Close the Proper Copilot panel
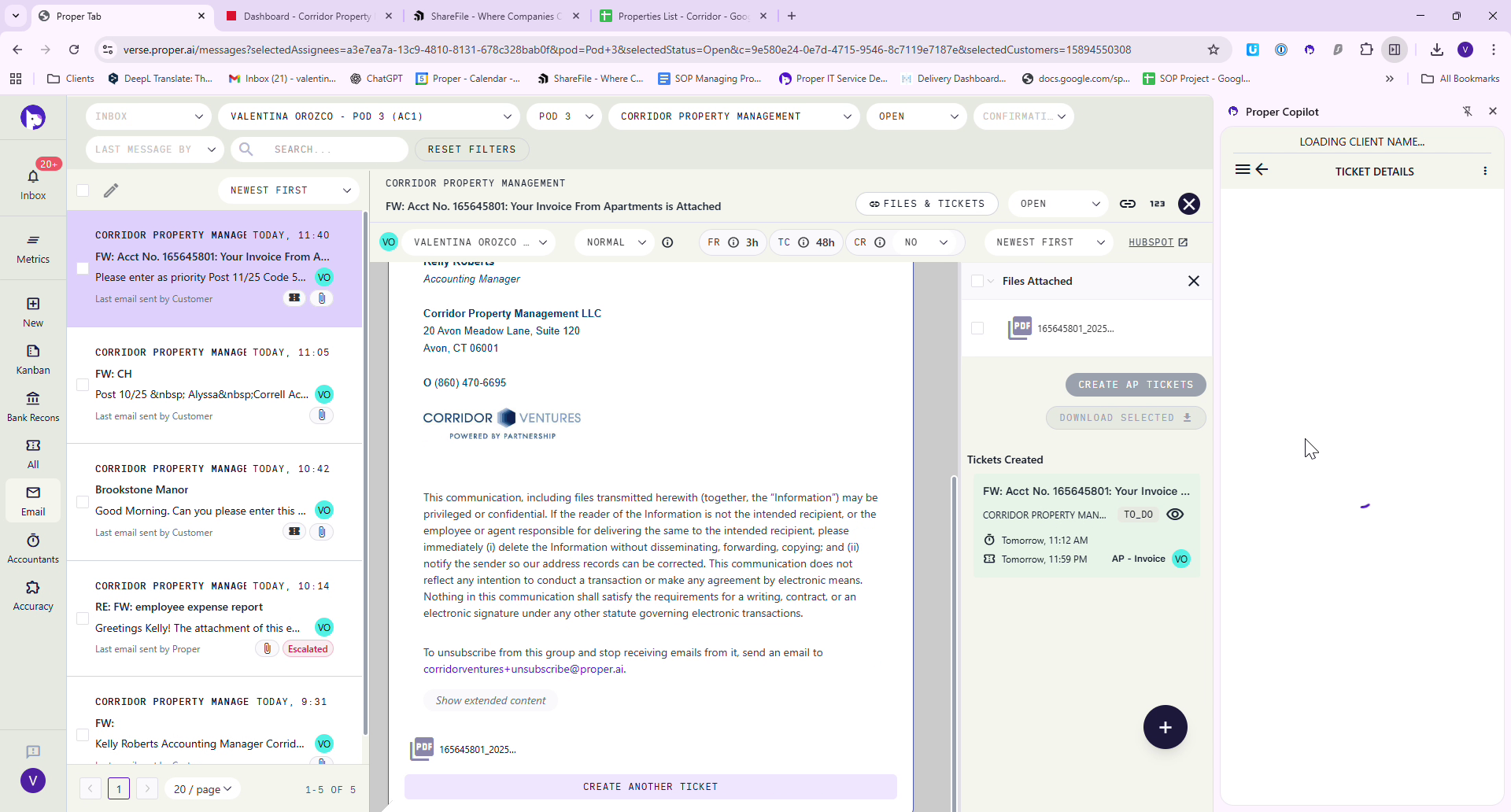Screen dimensions: 1511x812 (x=1493, y=111)
